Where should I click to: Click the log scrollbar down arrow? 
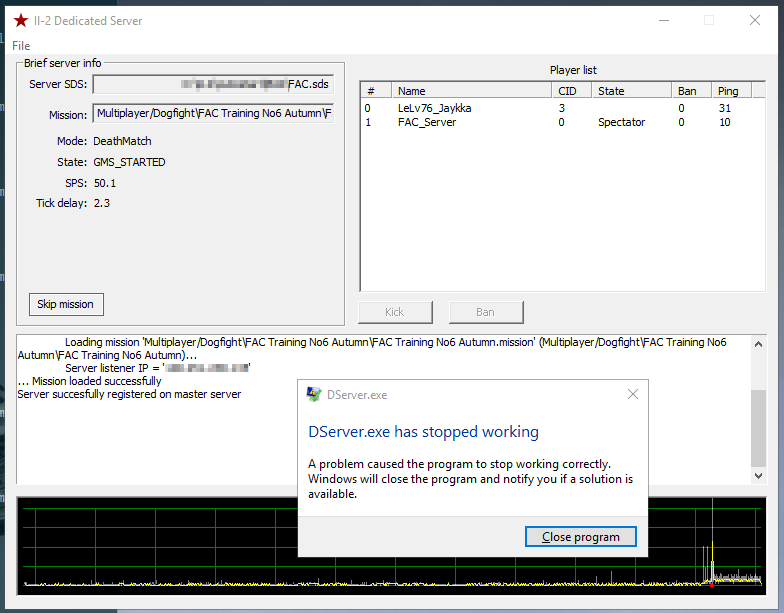point(758,476)
